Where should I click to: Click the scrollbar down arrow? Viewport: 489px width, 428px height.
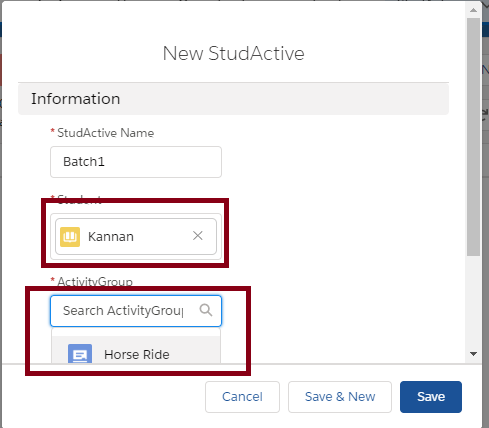[473, 354]
